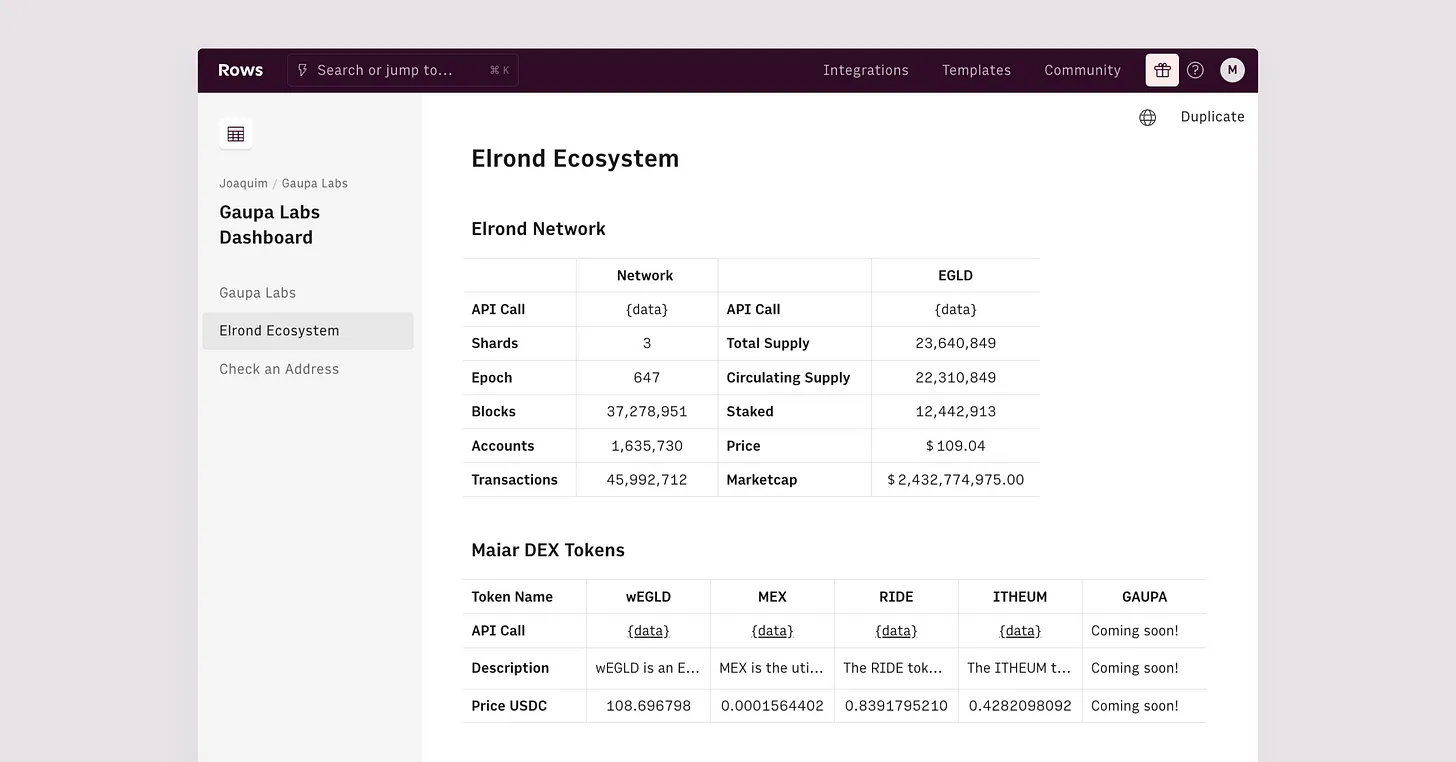Click the Price value $109.04

click(956, 446)
